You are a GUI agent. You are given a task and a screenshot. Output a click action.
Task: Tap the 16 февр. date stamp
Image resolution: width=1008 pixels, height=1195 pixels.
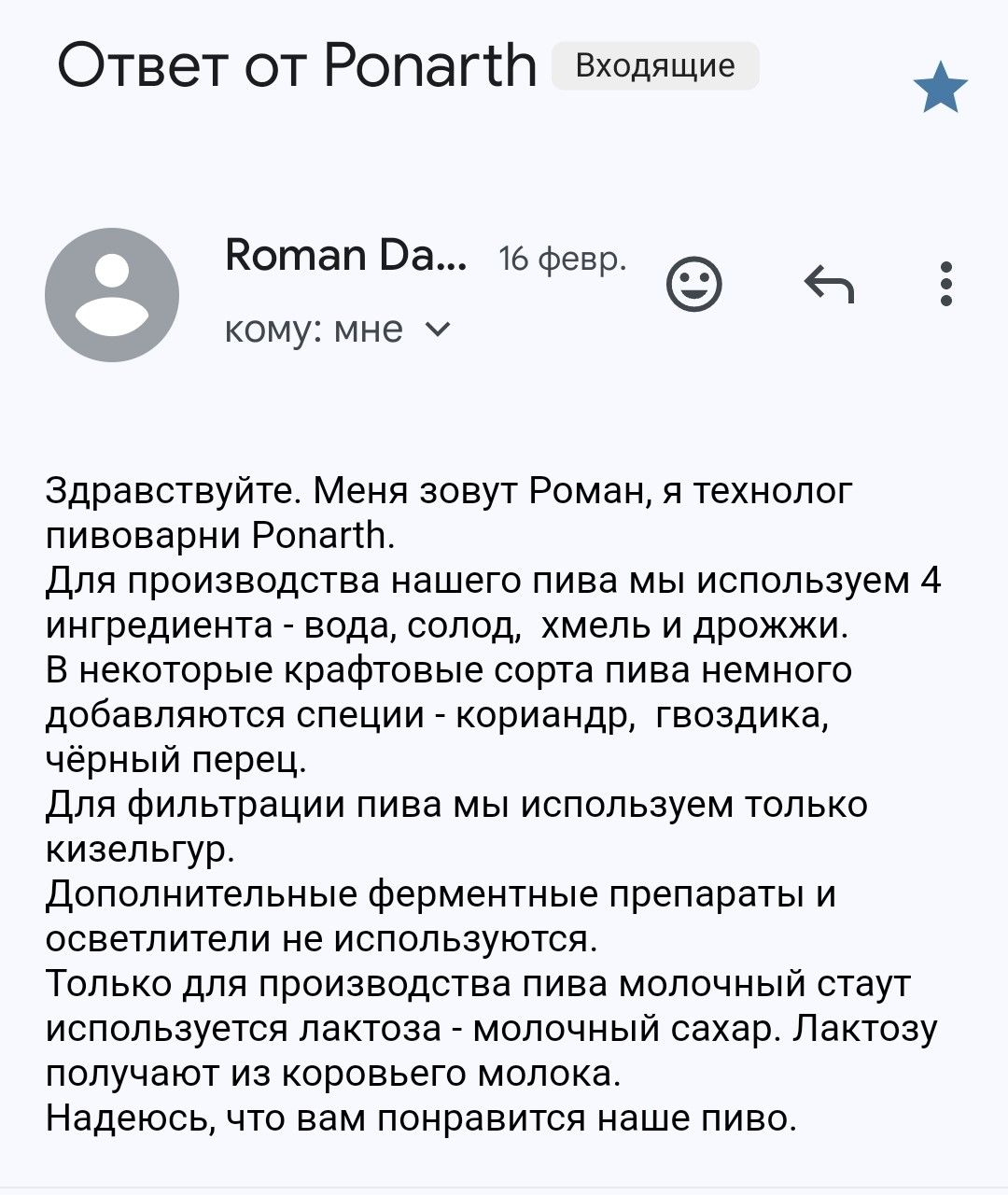563,259
